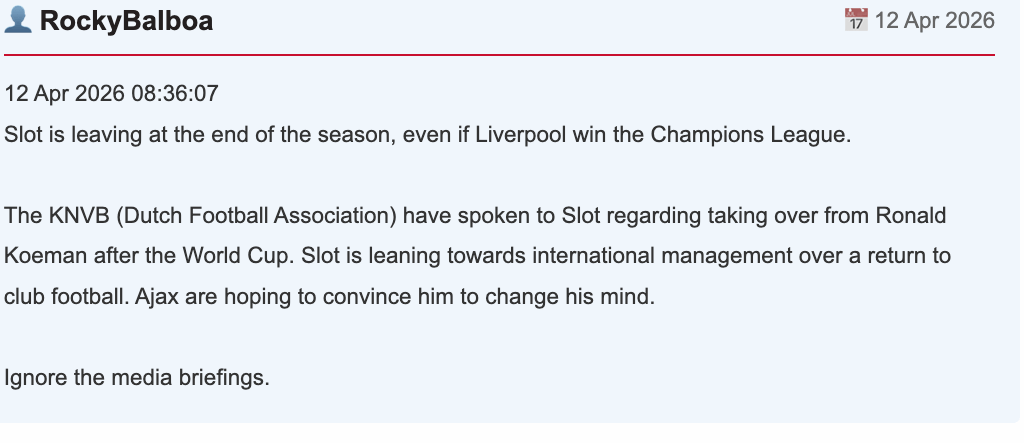The width and height of the screenshot is (1024, 443).
Task: Click the user profile icon beside RockyBalboa
Action: click(x=19, y=21)
